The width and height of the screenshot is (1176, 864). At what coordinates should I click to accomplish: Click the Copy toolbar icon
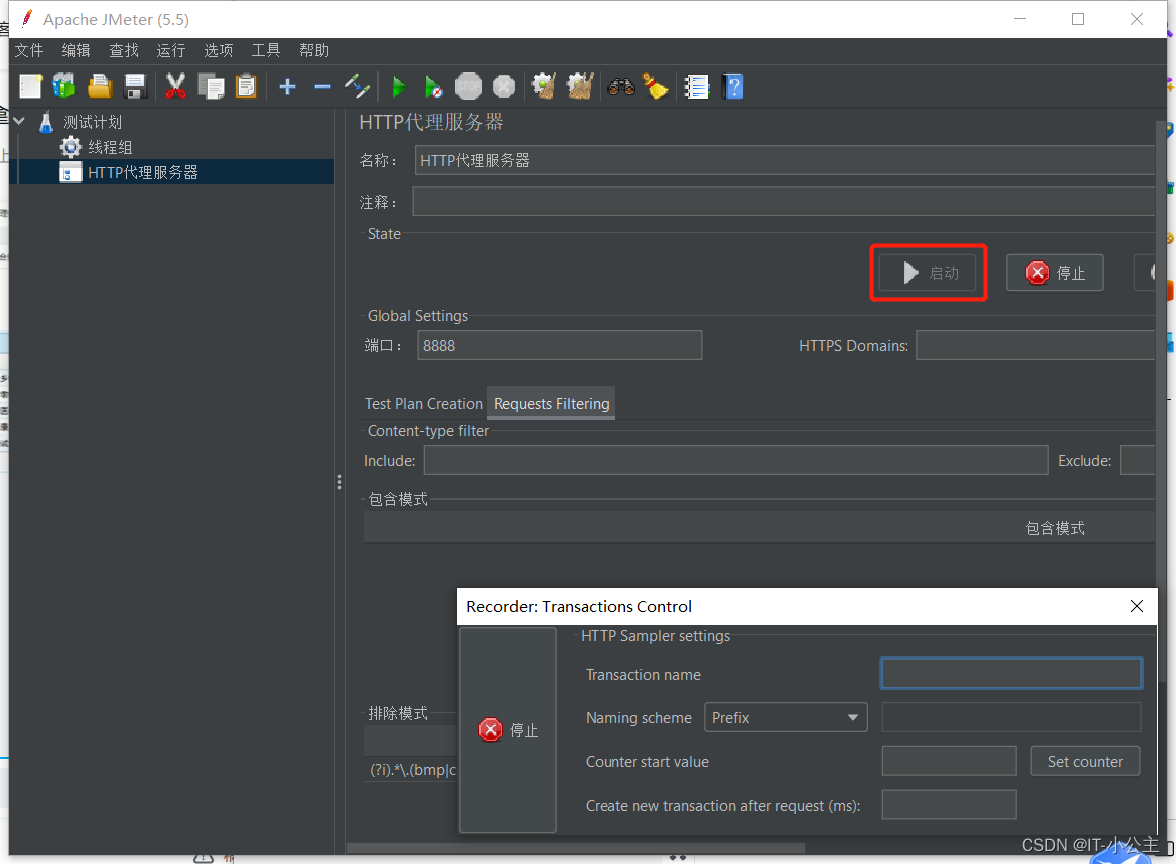point(211,86)
